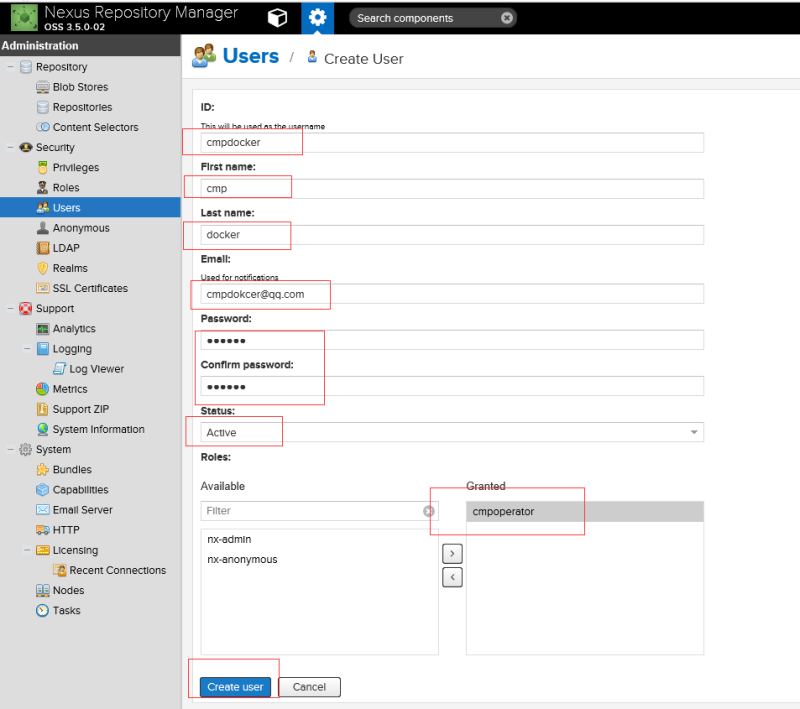Image resolution: width=800 pixels, height=709 pixels.
Task: Select the Privileges sidebar item
Action: [75, 168]
